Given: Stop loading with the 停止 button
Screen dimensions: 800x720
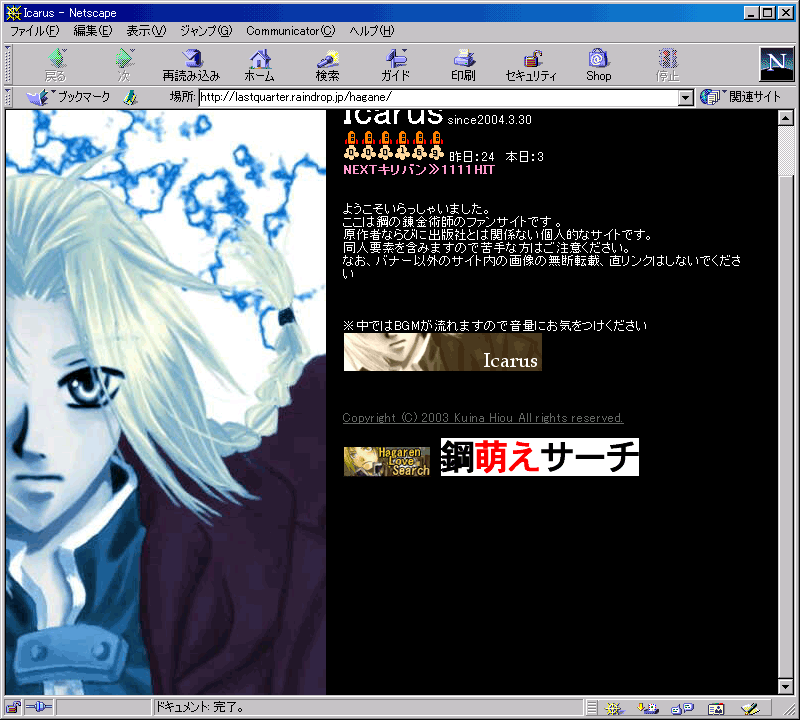Looking at the screenshot, I should [x=667, y=65].
